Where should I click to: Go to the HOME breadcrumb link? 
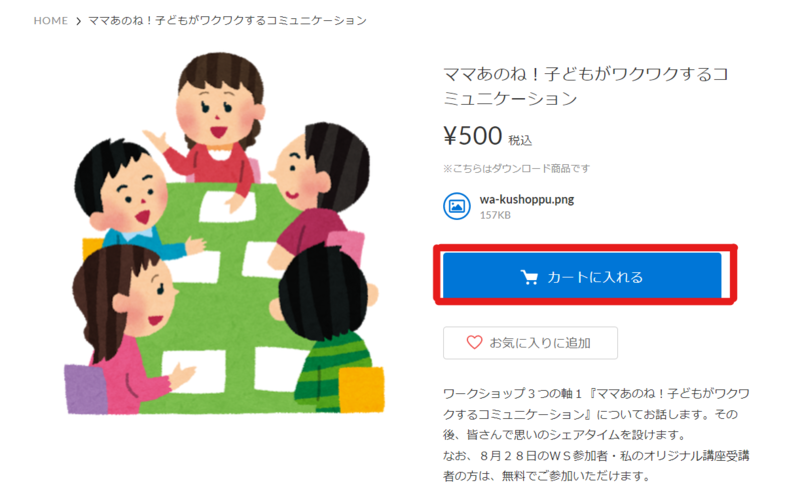[x=51, y=20]
